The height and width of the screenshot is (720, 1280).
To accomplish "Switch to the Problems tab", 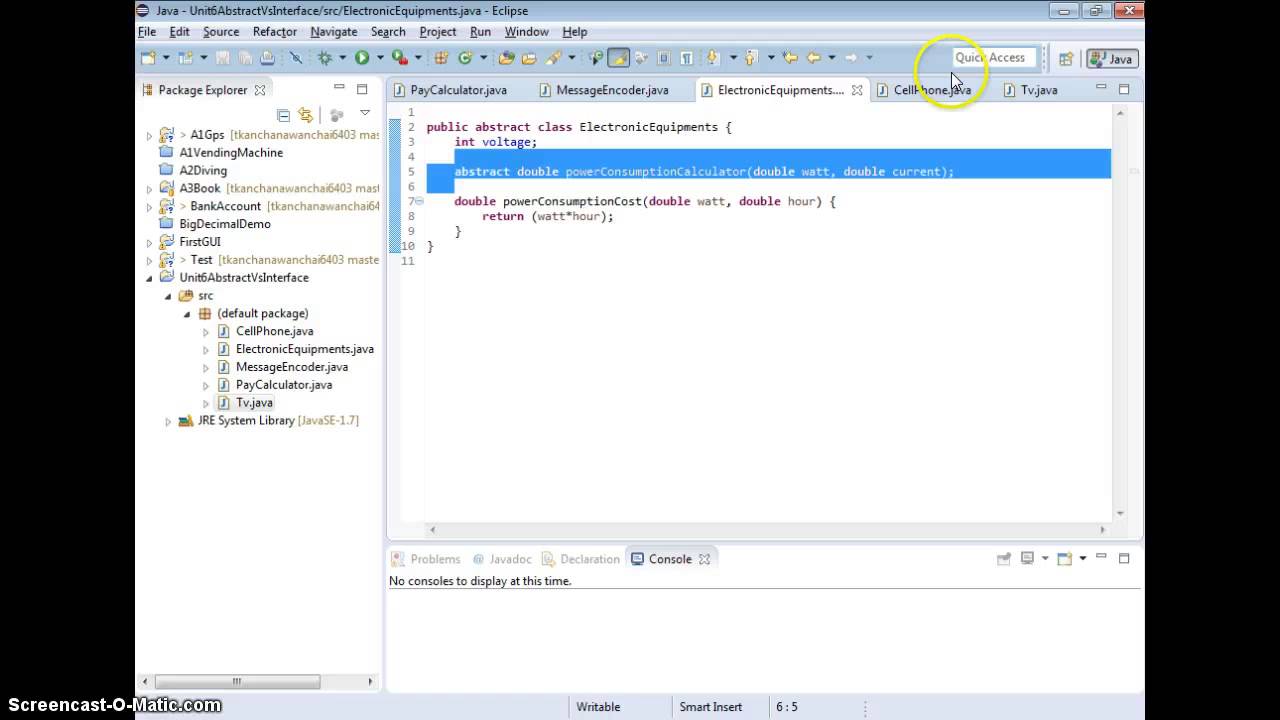I will click(426, 559).
